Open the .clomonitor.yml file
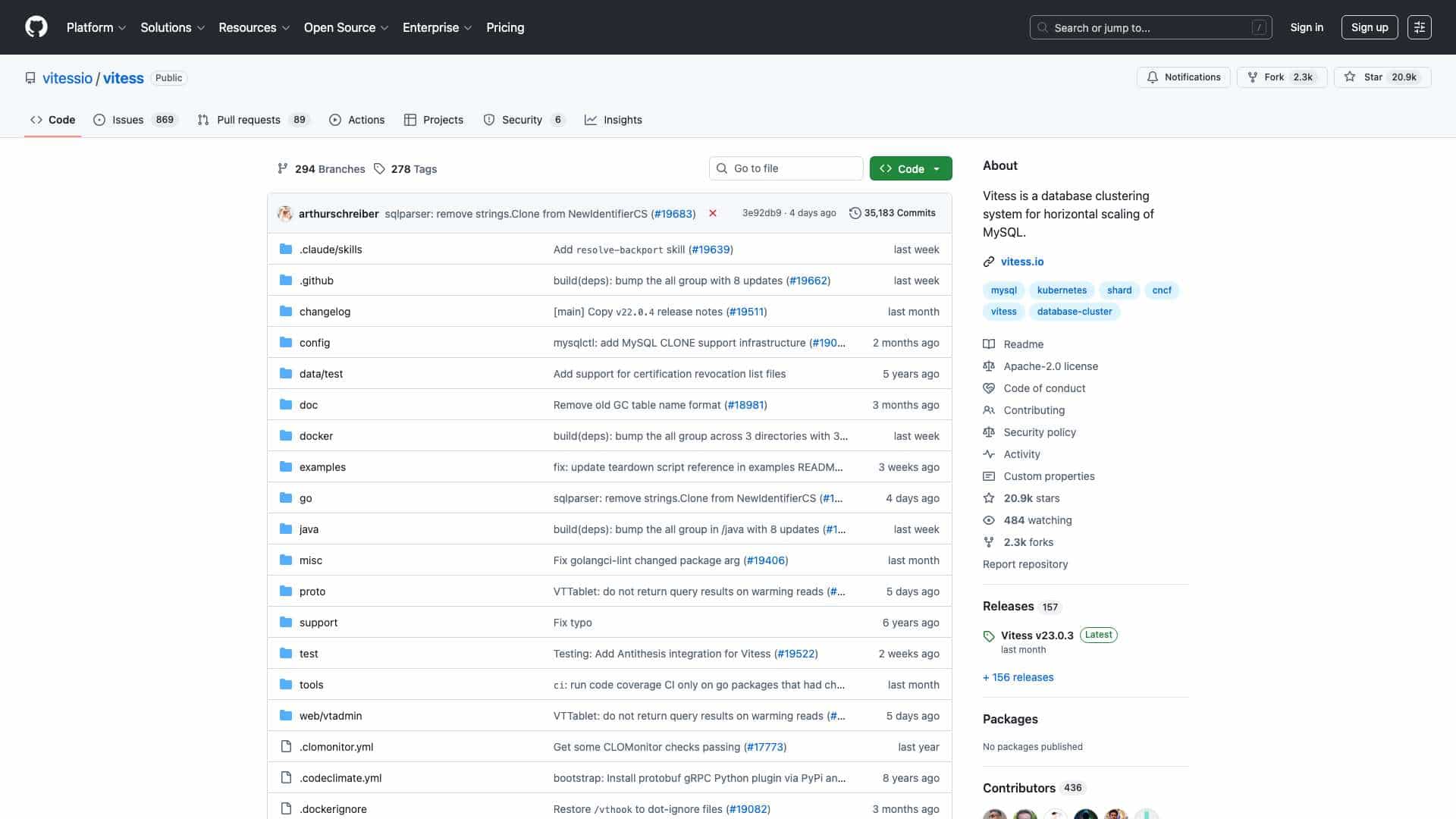Screen dimensions: 1456x819 336,747
